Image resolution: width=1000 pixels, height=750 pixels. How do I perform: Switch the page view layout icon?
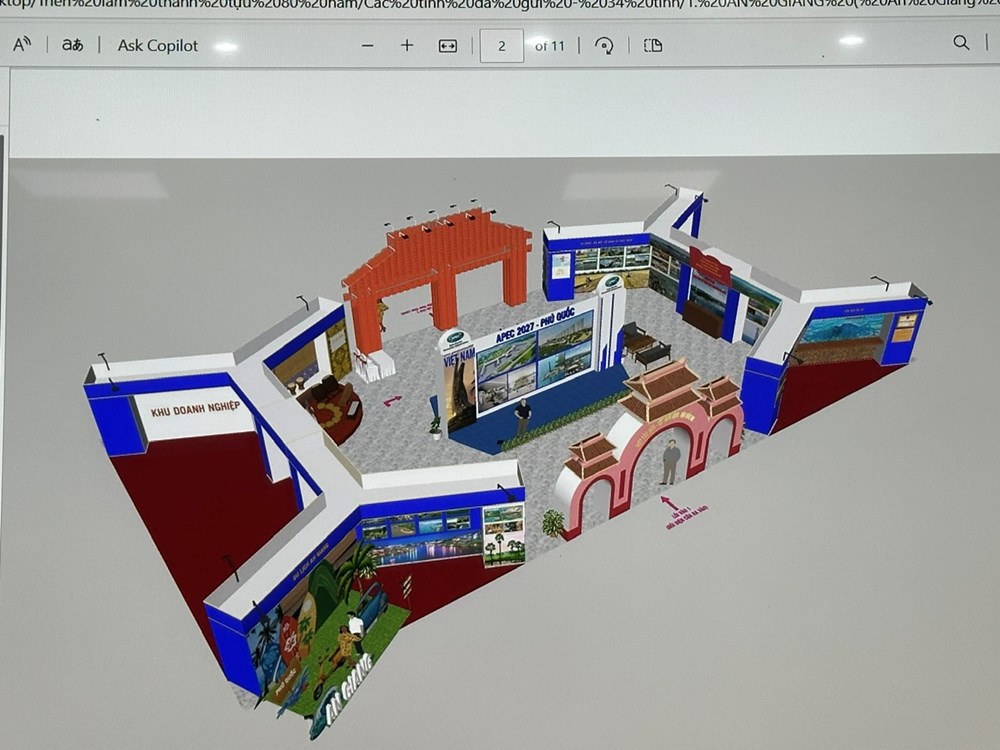click(x=653, y=45)
